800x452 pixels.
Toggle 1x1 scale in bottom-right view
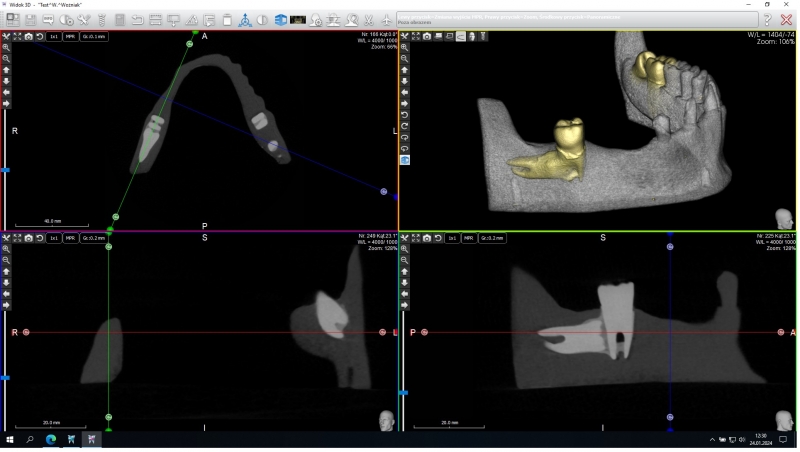click(453, 238)
